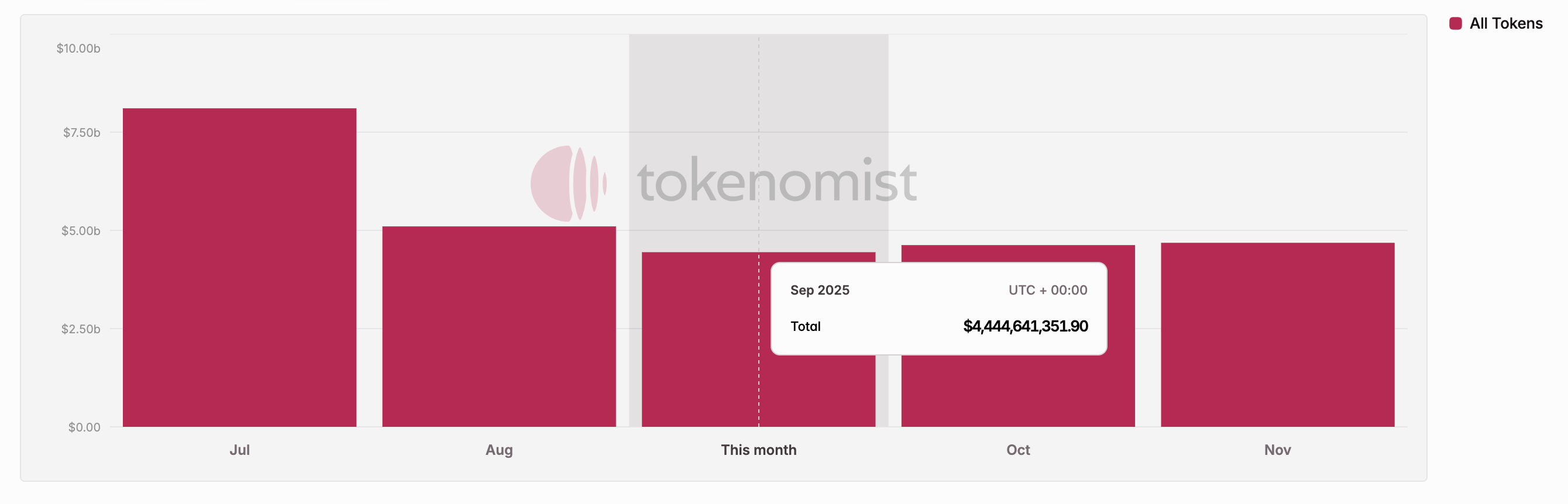Click the Nov axis label
Image resolution: width=1568 pixels, height=504 pixels.
point(1277,450)
